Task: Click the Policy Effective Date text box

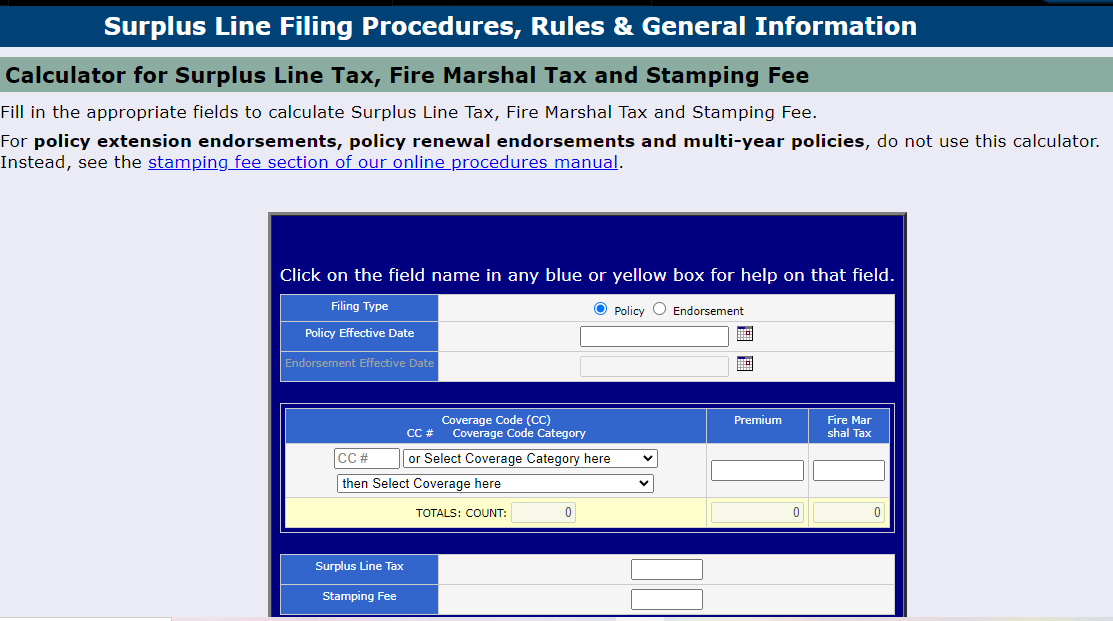Action: 654,336
